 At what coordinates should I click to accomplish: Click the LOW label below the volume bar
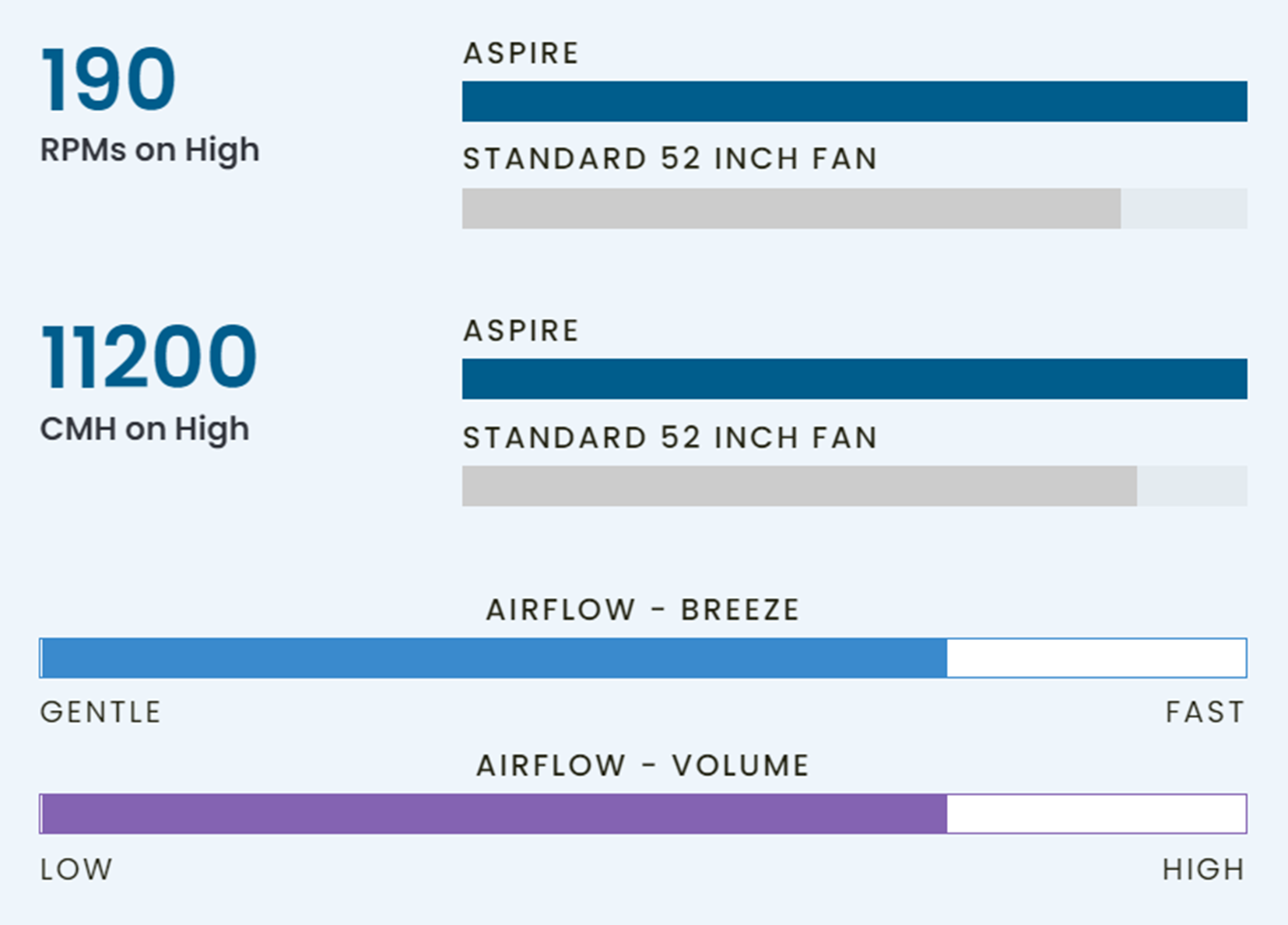76,870
